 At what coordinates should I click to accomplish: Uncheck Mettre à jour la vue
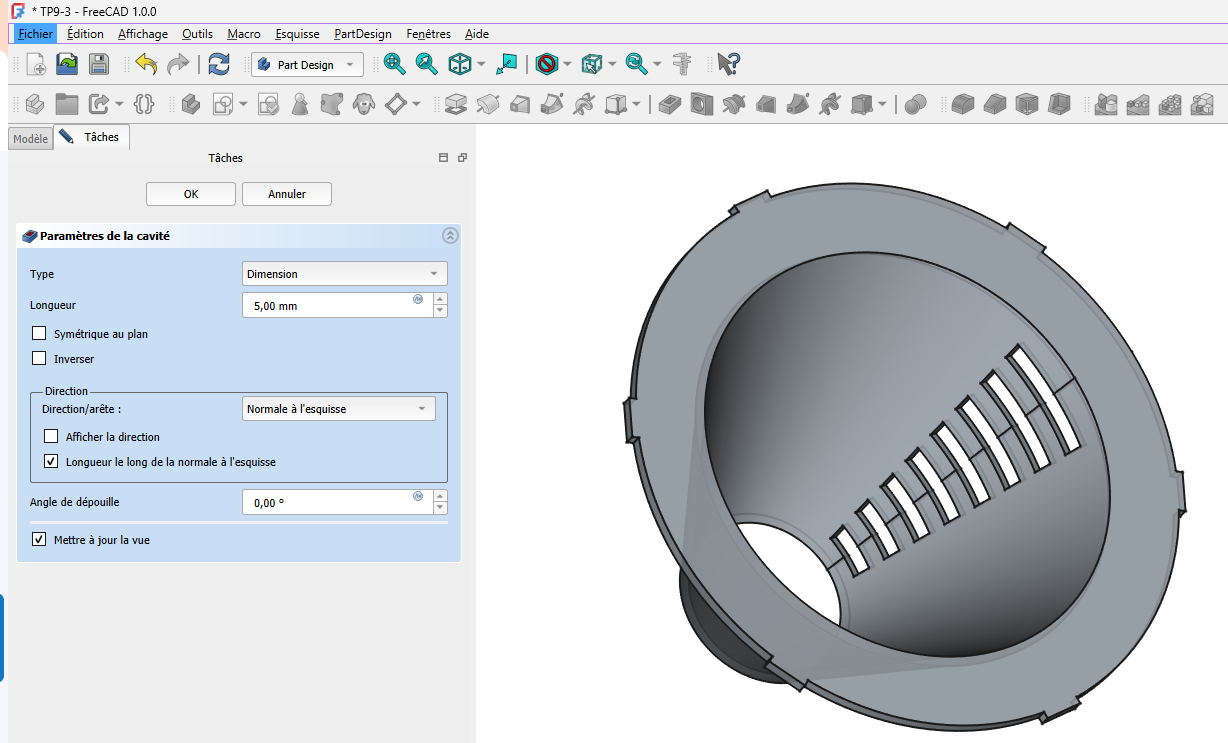40,540
